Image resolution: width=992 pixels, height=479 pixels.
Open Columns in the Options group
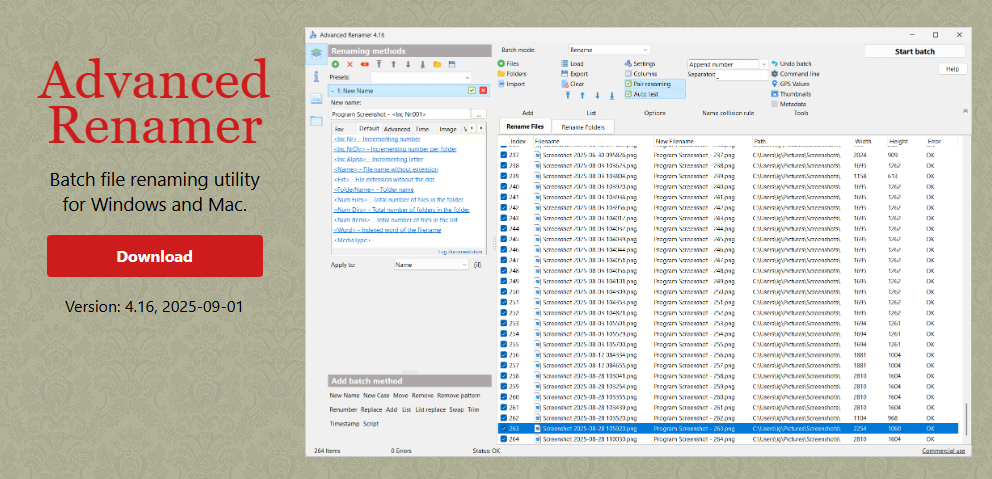pyautogui.click(x=641, y=74)
